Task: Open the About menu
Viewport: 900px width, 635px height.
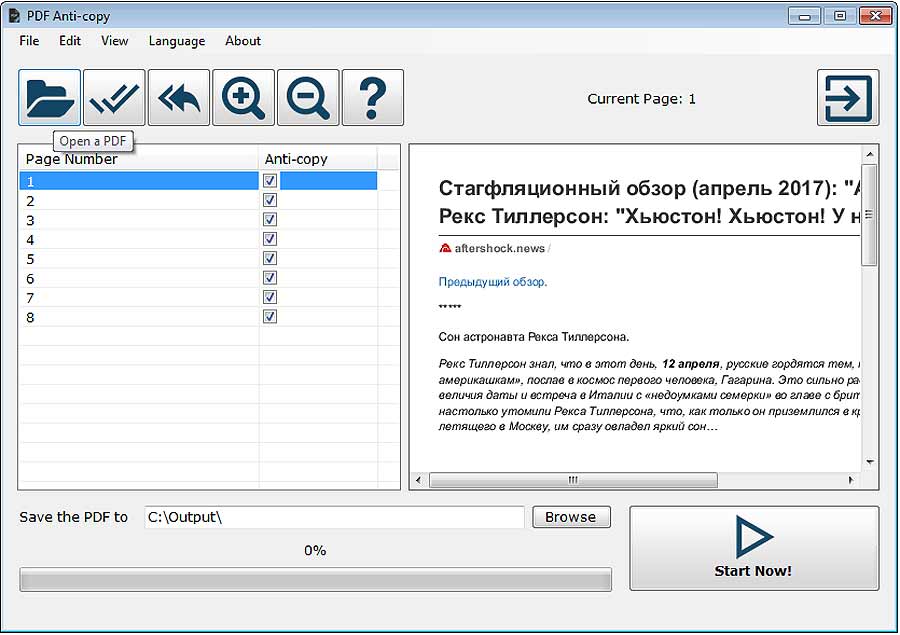Action: pos(243,41)
